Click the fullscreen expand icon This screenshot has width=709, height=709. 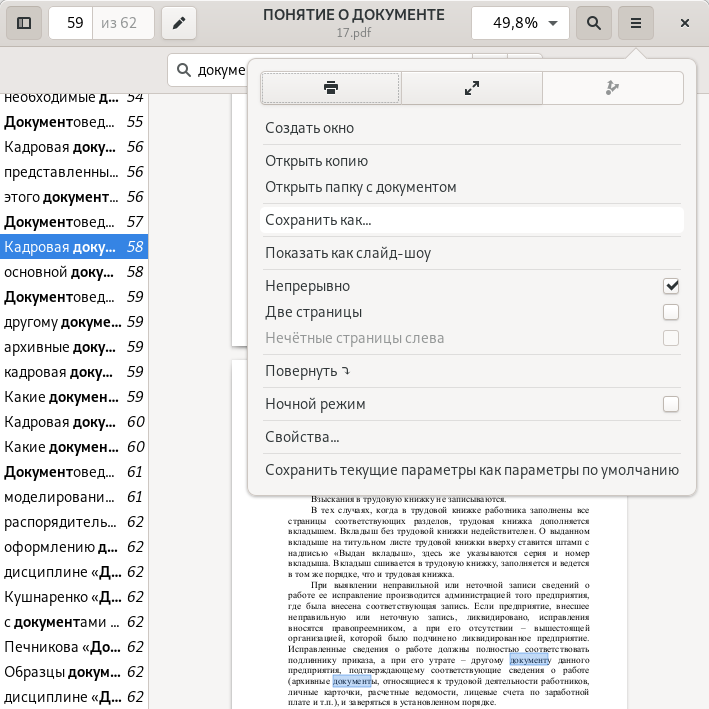tap(472, 88)
